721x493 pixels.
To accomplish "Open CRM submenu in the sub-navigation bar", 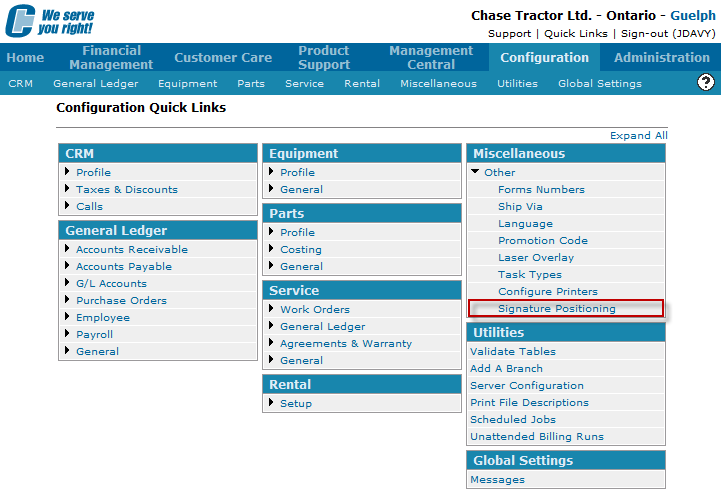I will (21, 84).
